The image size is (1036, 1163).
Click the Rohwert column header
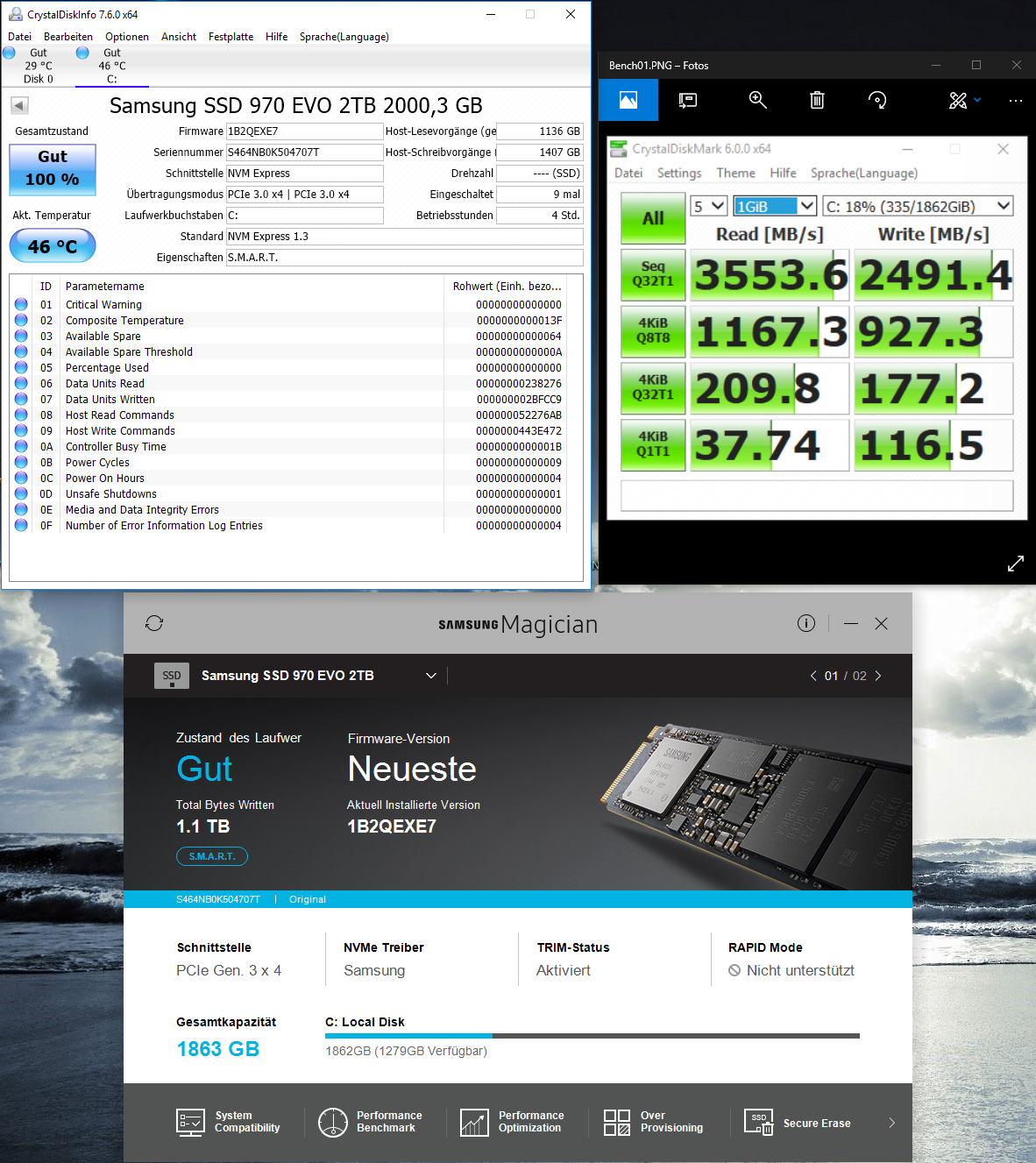click(507, 287)
